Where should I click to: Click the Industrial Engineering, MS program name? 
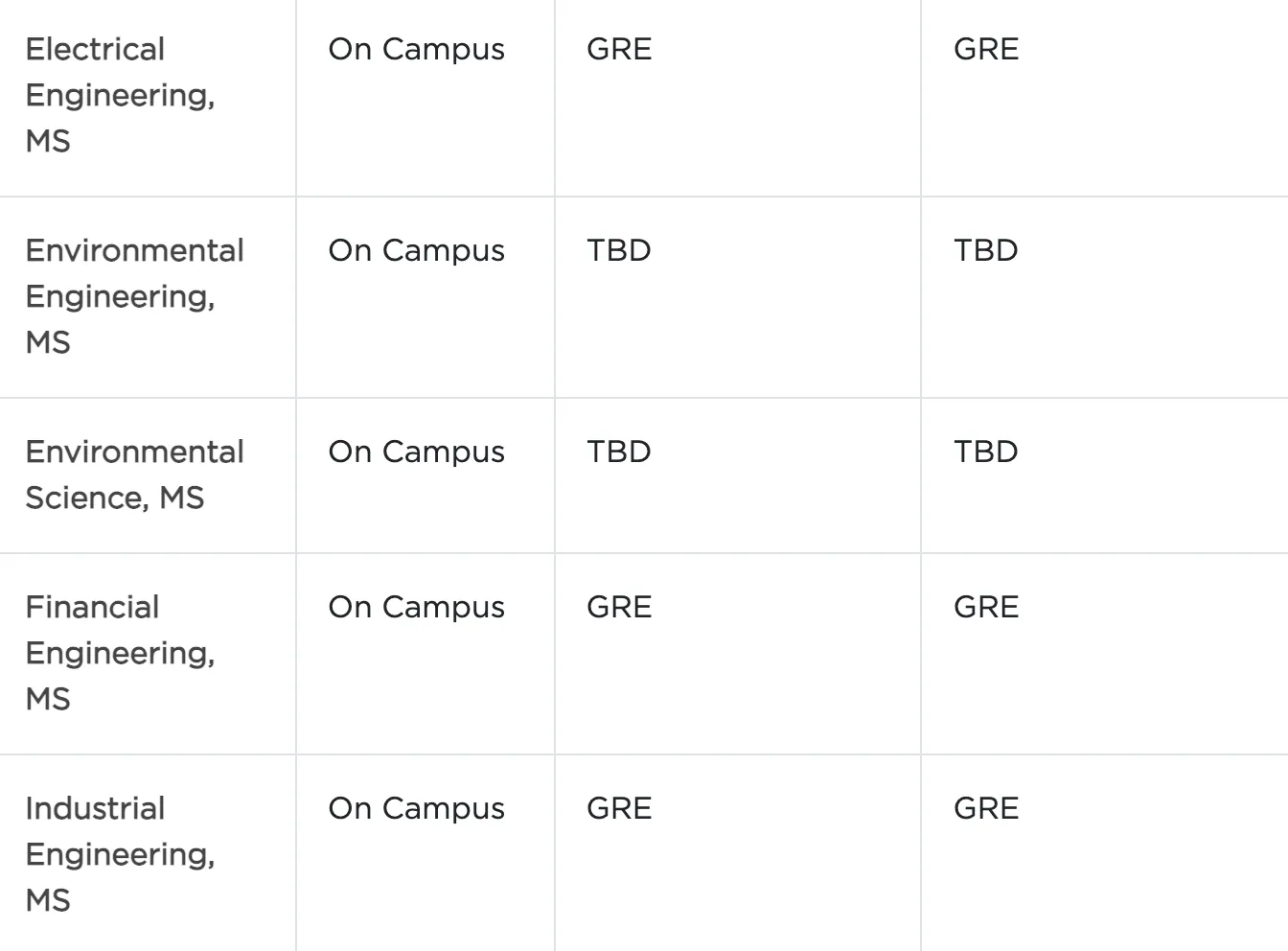pos(120,854)
